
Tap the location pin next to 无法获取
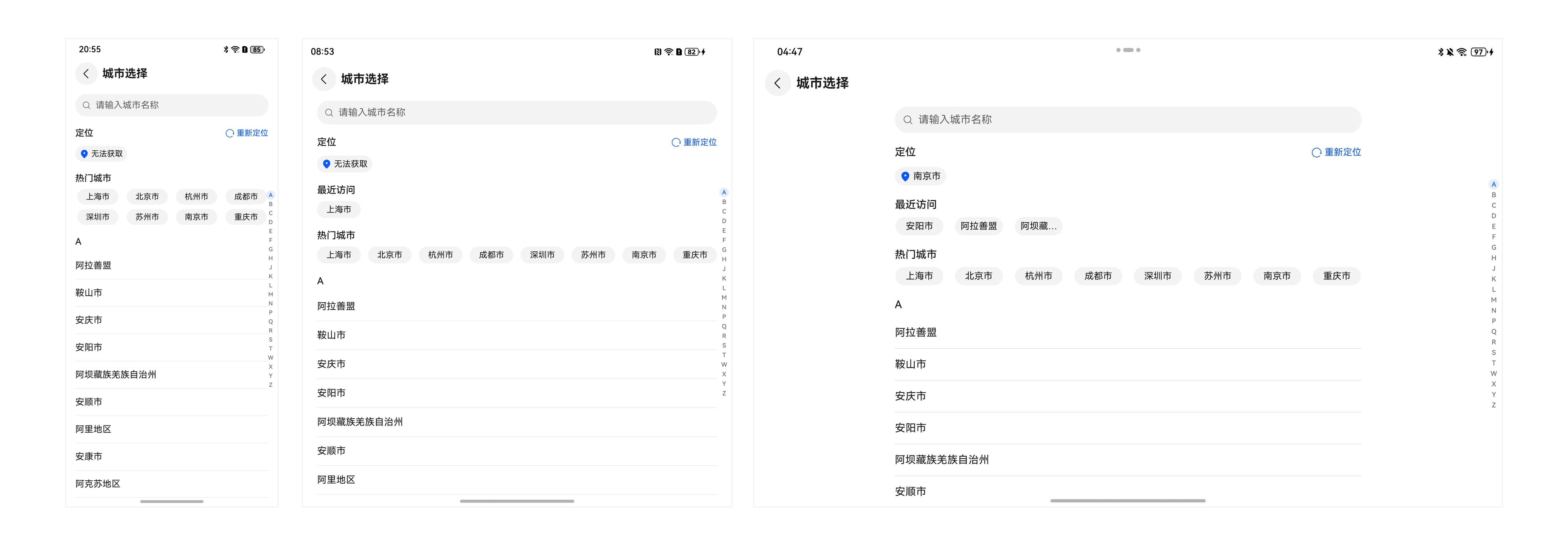(x=84, y=154)
